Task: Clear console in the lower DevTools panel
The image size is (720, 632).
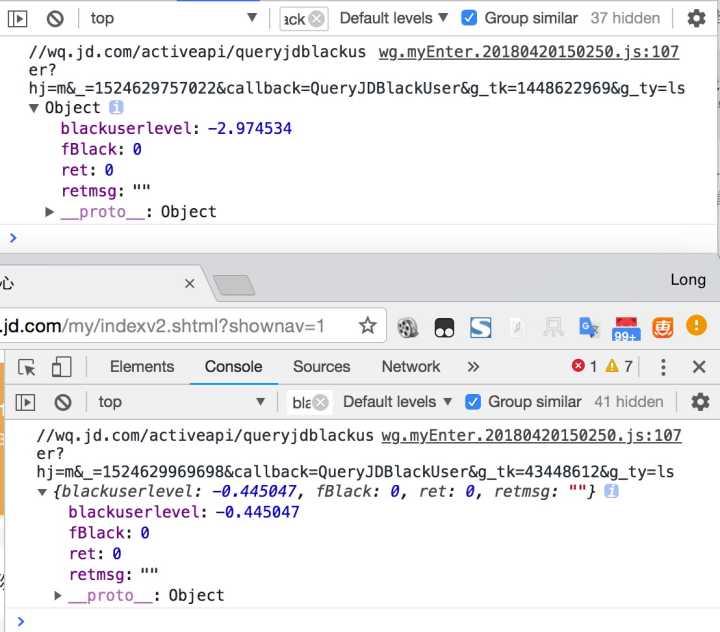Action: coord(63,402)
